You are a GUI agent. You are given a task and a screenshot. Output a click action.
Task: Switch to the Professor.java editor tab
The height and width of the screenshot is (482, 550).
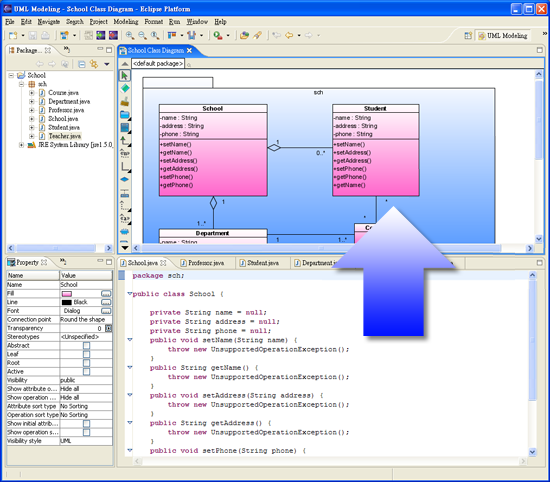coord(202,263)
